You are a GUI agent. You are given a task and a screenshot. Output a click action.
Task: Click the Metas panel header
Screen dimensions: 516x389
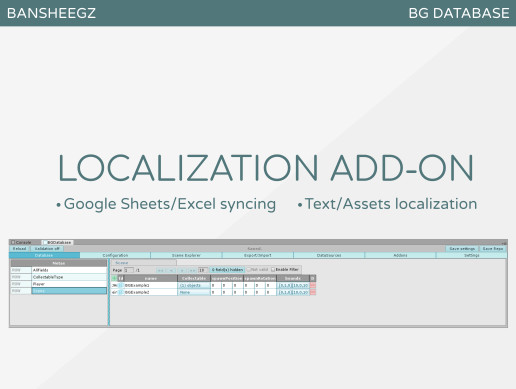pyautogui.click(x=59, y=263)
